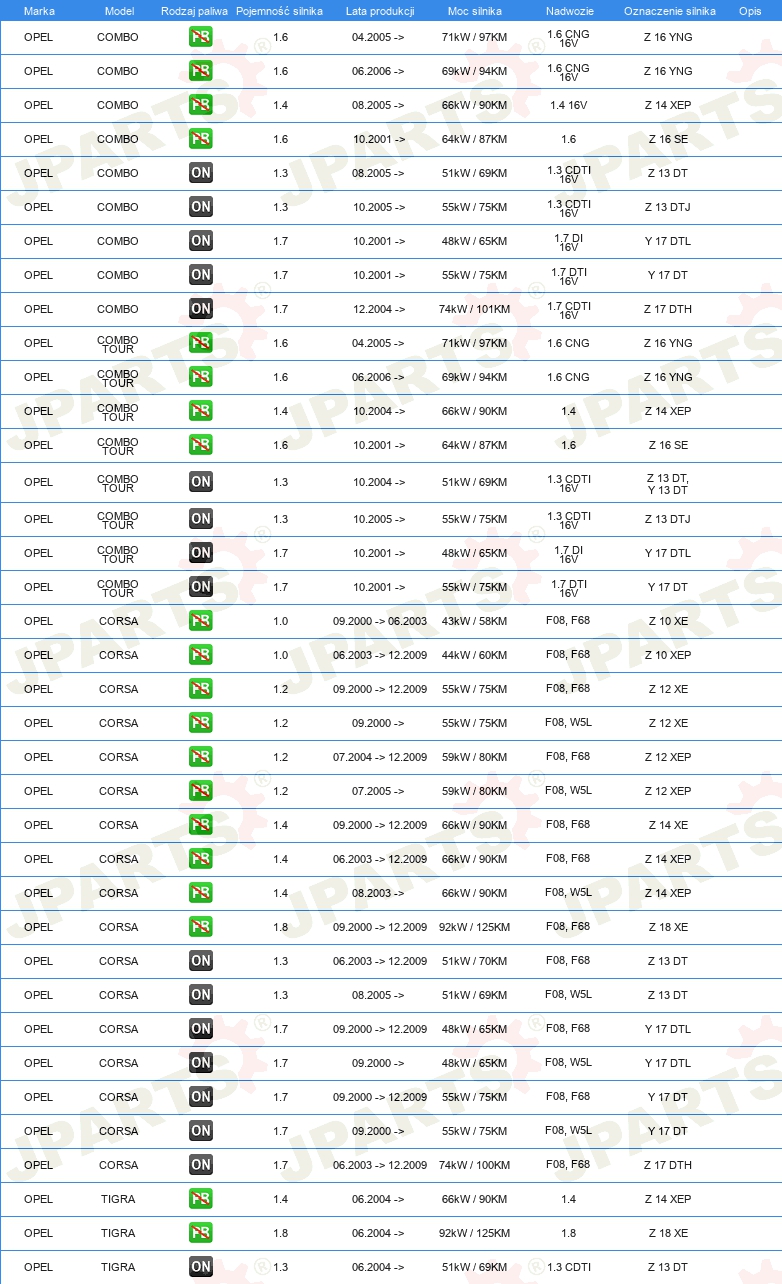Image resolution: width=782 pixels, height=1284 pixels.
Task: Click diesel ON icon in COMBO Z 13 DTJ row
Action: (x=201, y=207)
